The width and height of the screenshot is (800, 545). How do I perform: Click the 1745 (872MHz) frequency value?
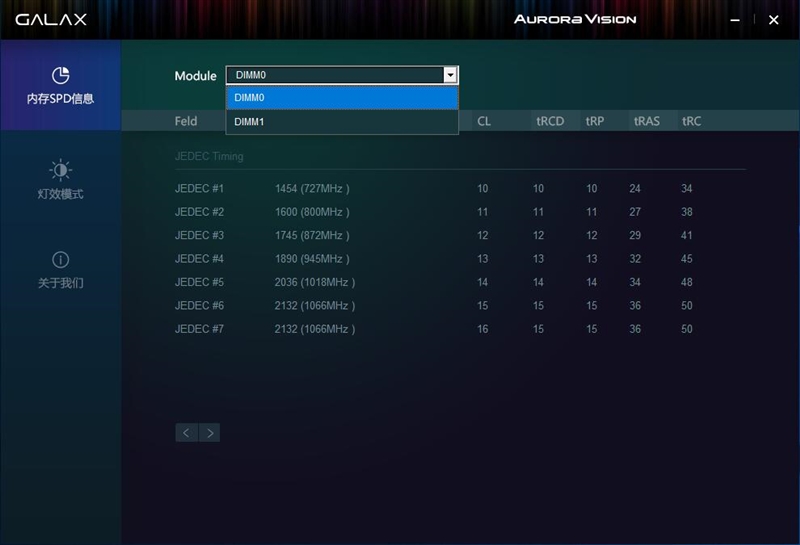pyautogui.click(x=312, y=235)
